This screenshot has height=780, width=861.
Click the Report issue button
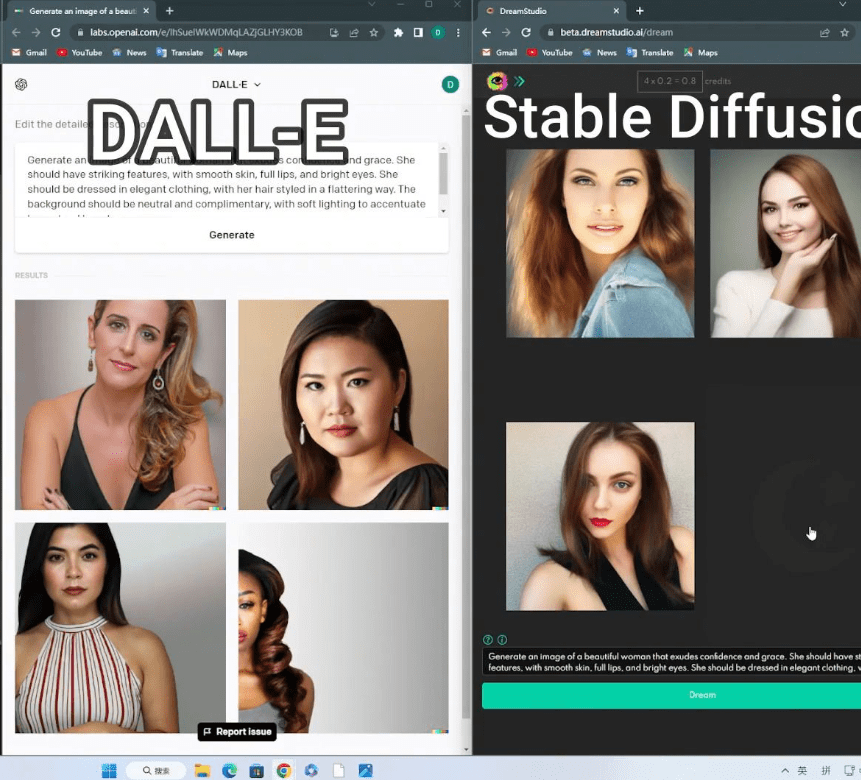coord(237,732)
